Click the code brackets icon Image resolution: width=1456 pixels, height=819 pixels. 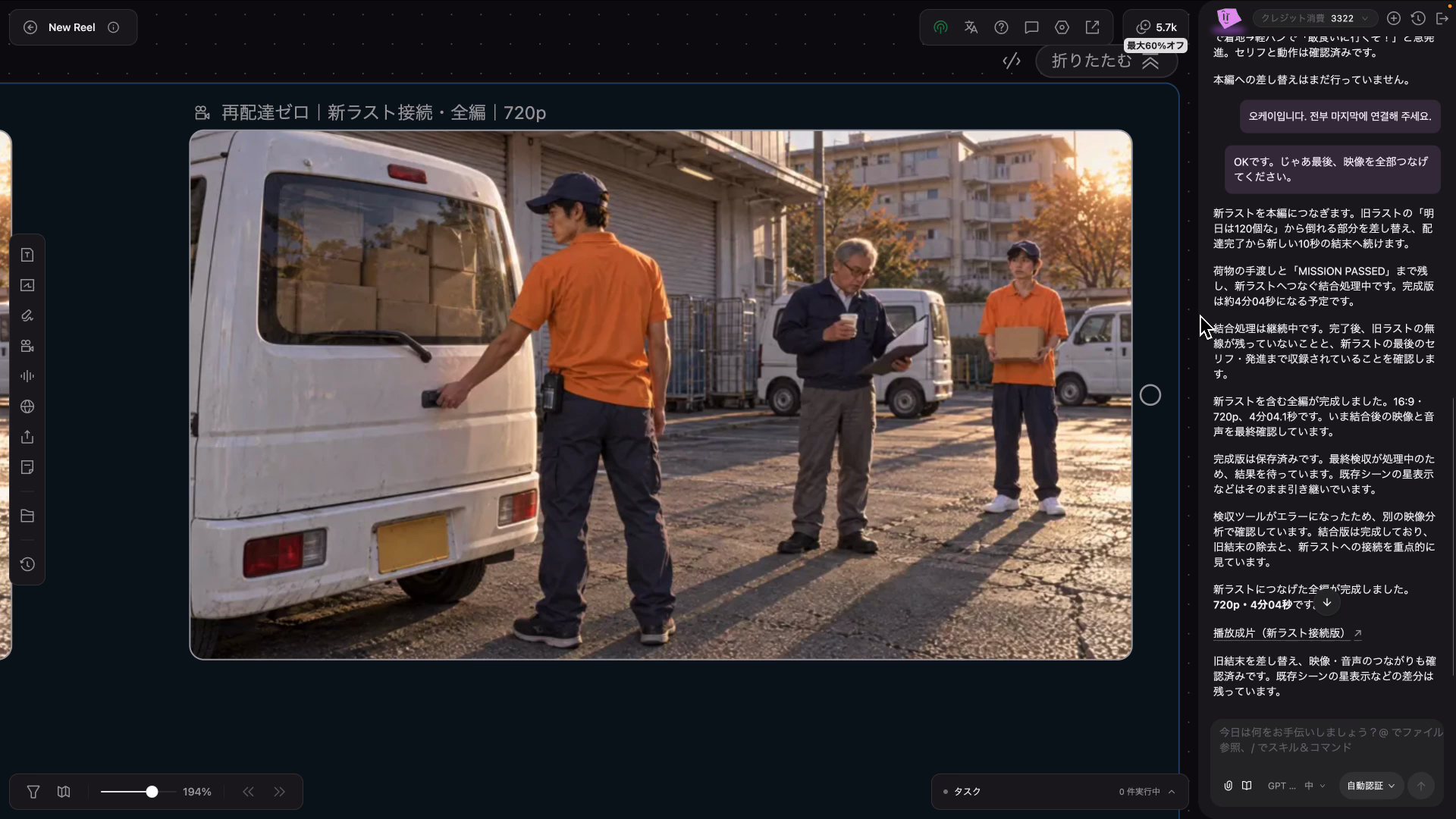(x=1012, y=61)
